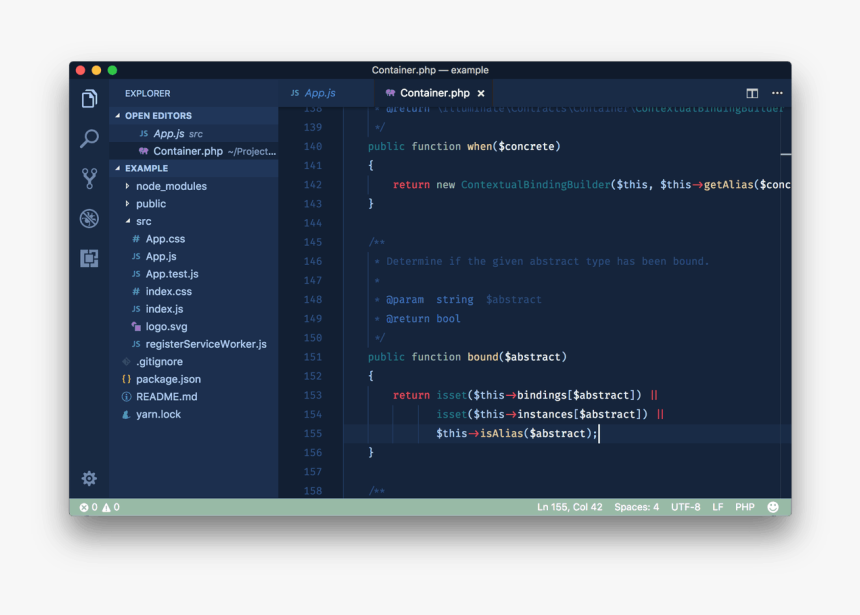This screenshot has width=860, height=615.
Task: Expand the node_modules folder
Action: point(171,186)
